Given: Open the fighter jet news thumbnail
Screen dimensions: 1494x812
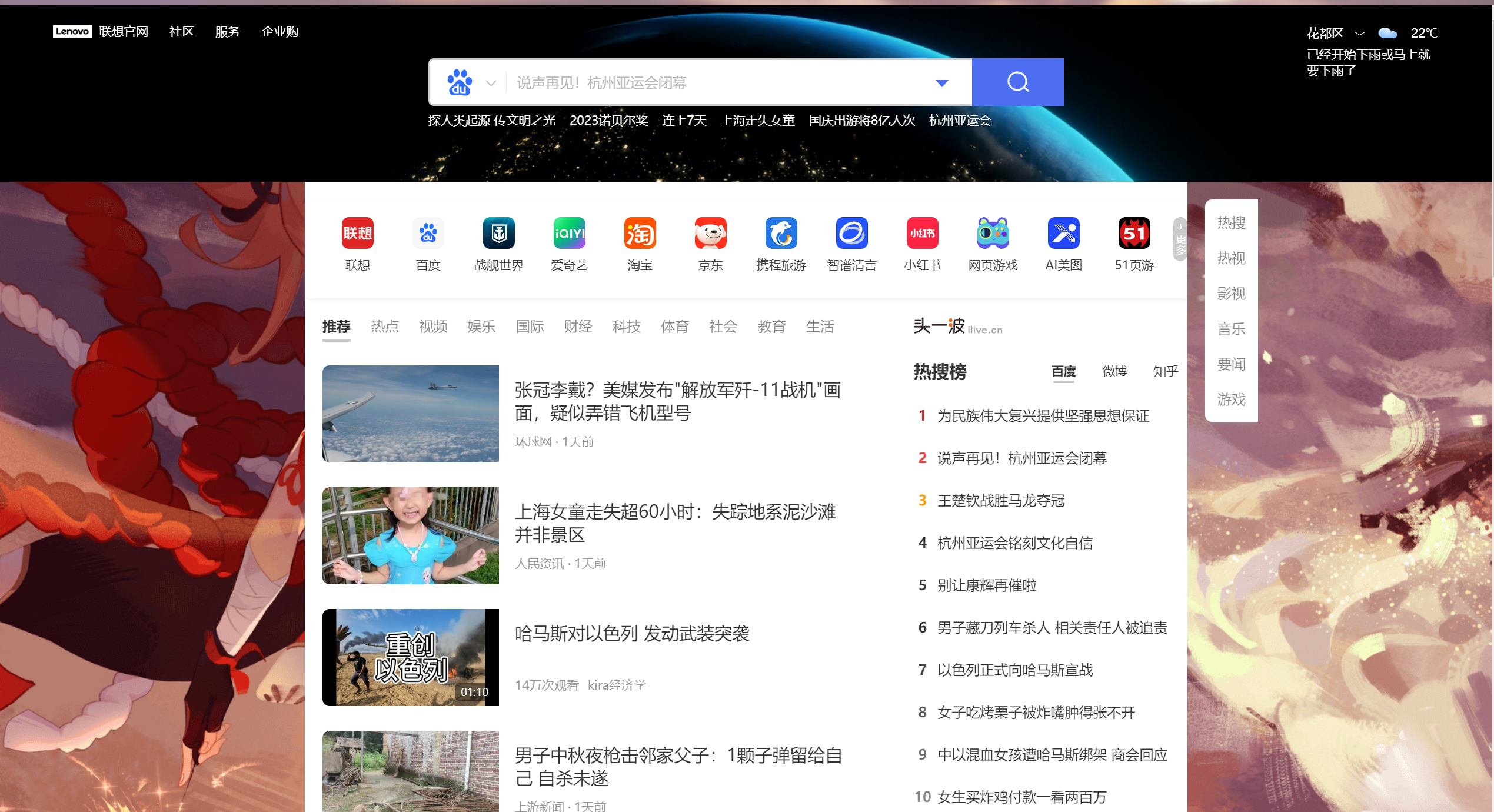Looking at the screenshot, I should tap(410, 414).
